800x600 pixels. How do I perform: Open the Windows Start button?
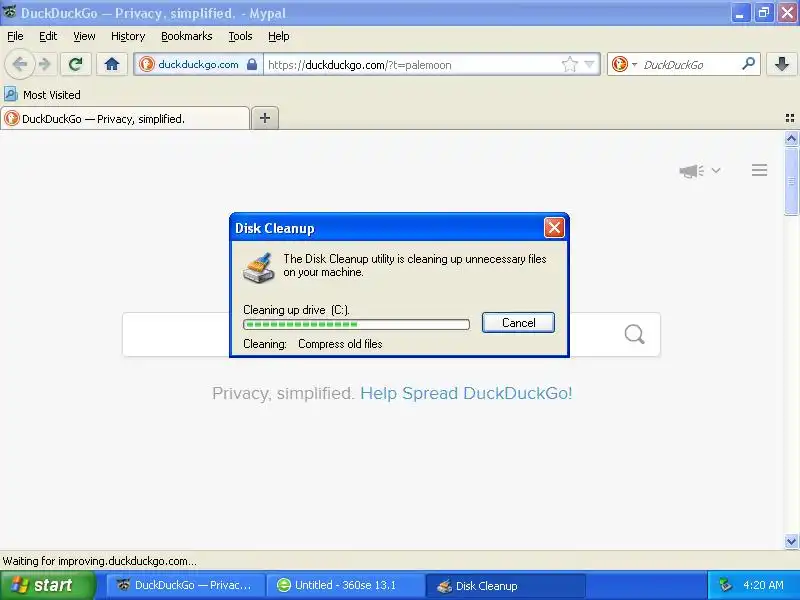(x=48, y=585)
